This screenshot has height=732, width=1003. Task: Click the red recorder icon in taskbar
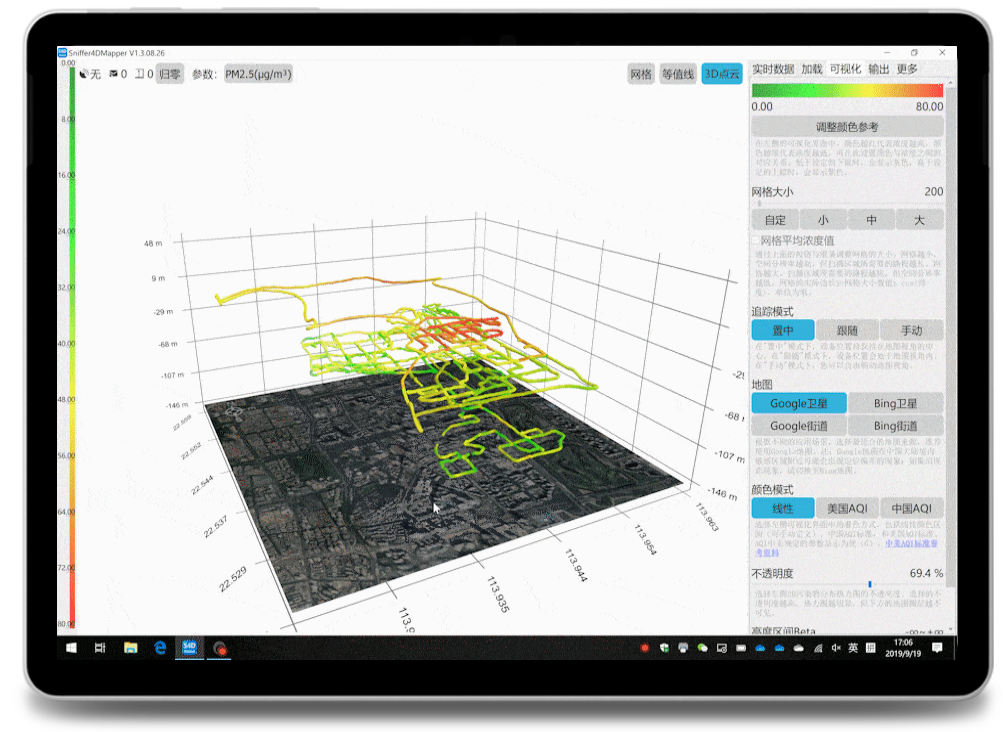pos(219,648)
